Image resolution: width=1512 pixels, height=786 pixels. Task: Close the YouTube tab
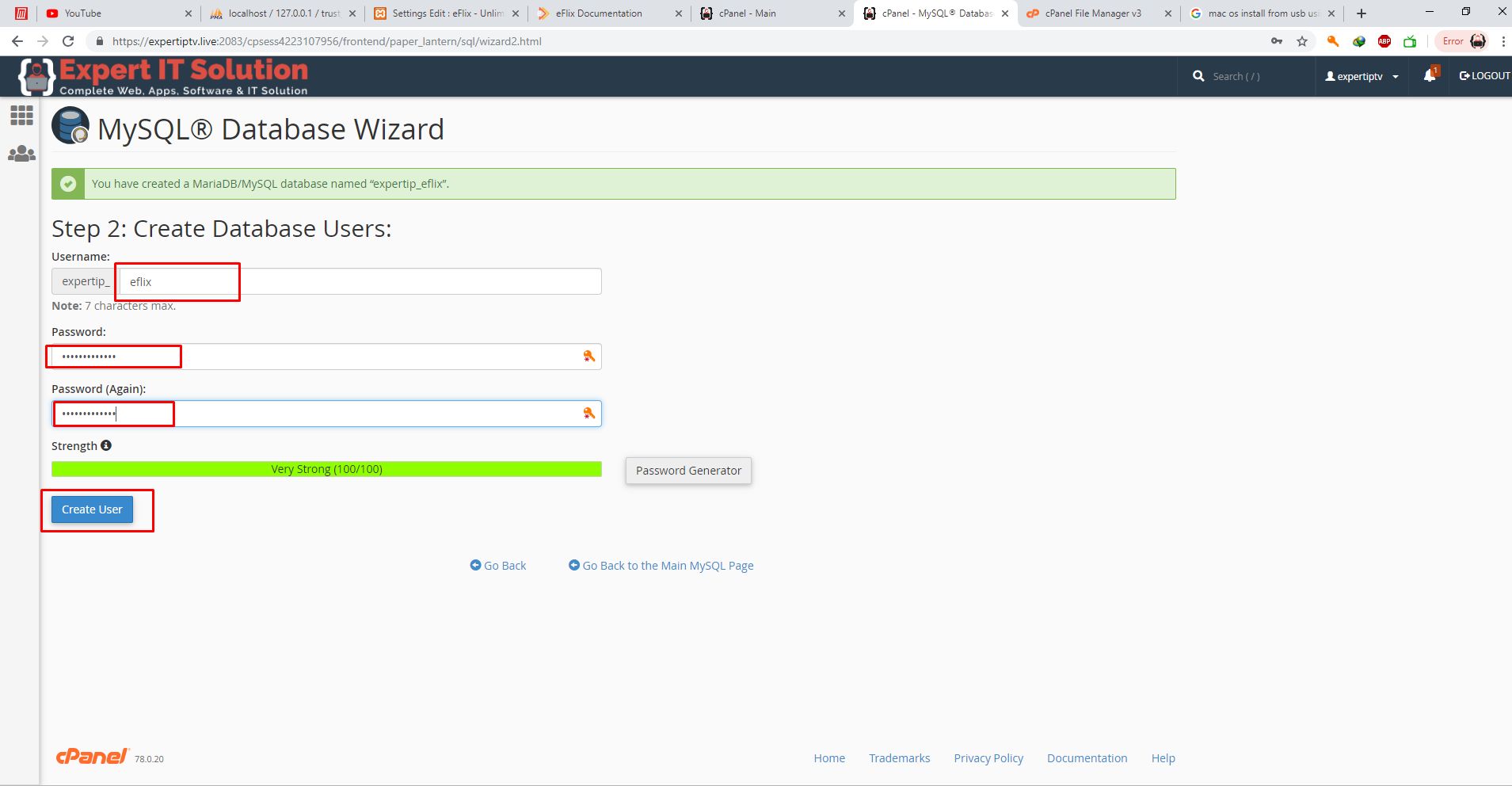pos(189,13)
